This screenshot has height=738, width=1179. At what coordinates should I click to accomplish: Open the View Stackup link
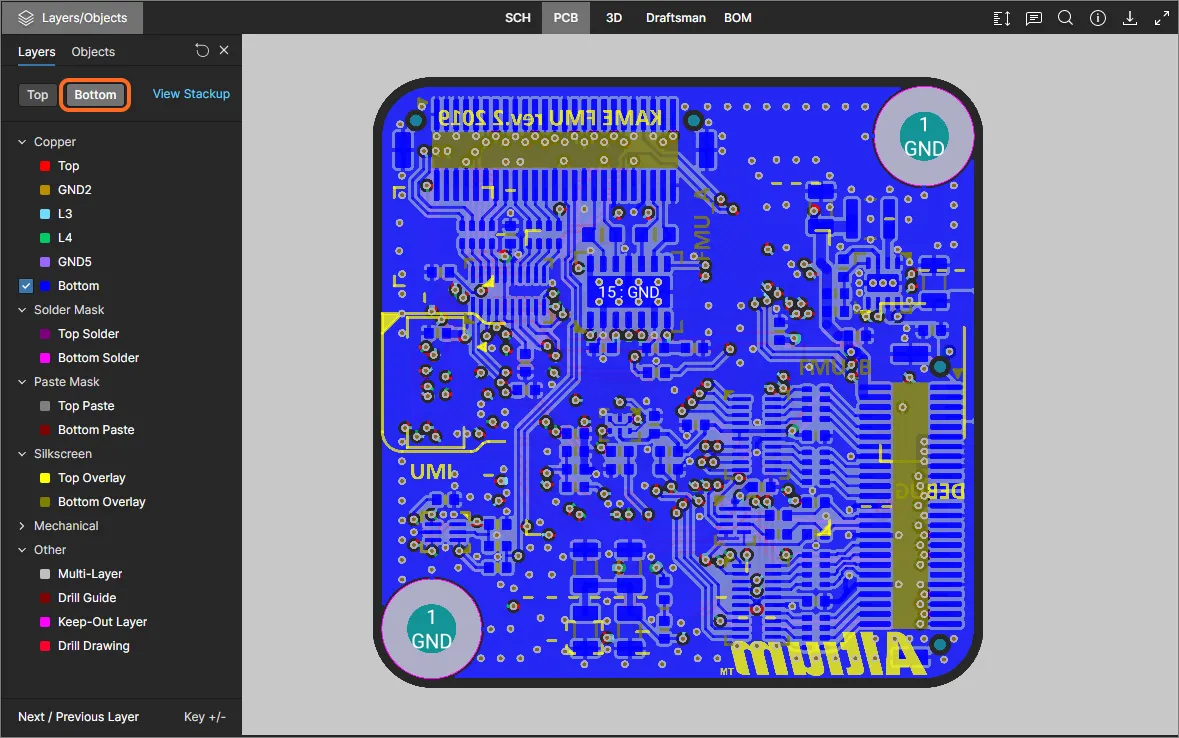coord(191,94)
